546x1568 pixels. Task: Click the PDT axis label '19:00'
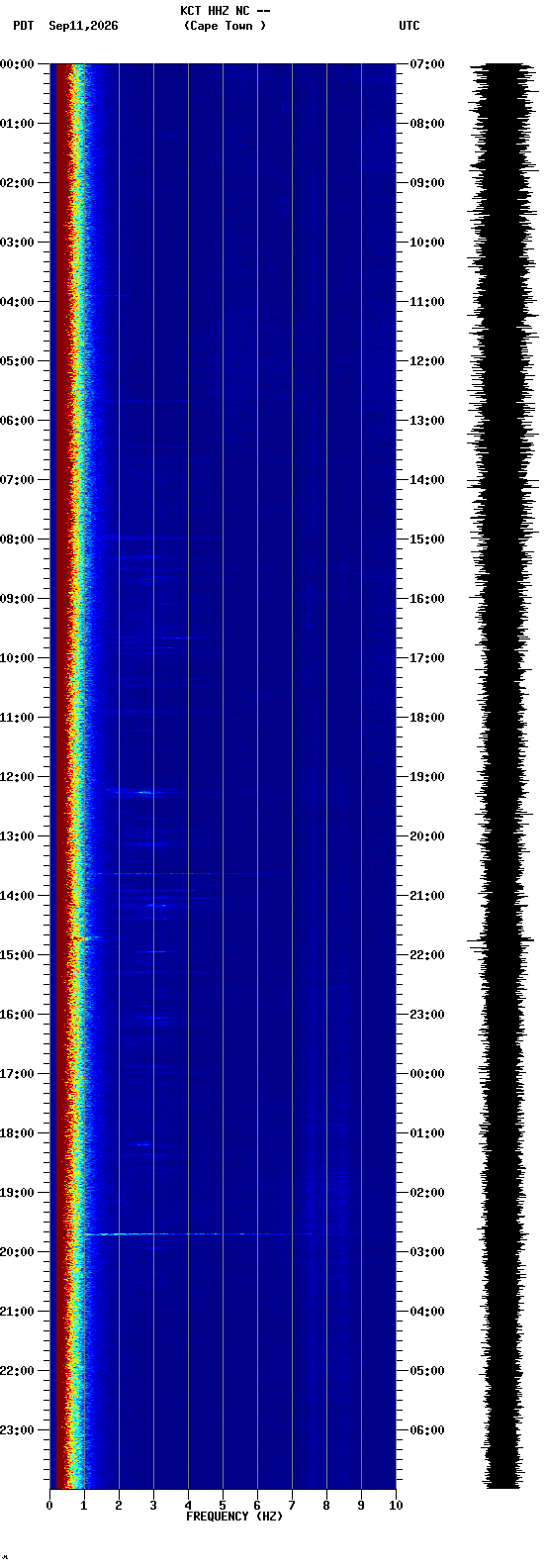tap(18, 1193)
